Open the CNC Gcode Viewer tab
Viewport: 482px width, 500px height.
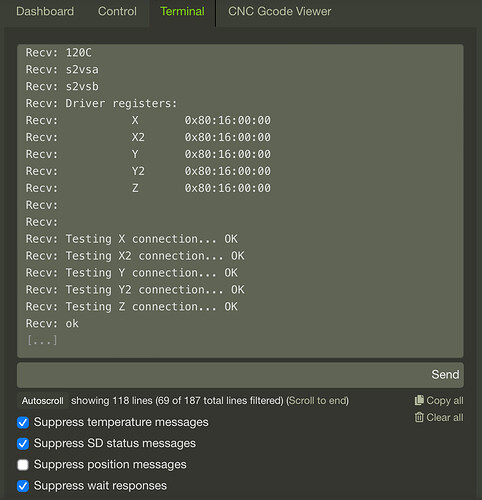click(279, 12)
